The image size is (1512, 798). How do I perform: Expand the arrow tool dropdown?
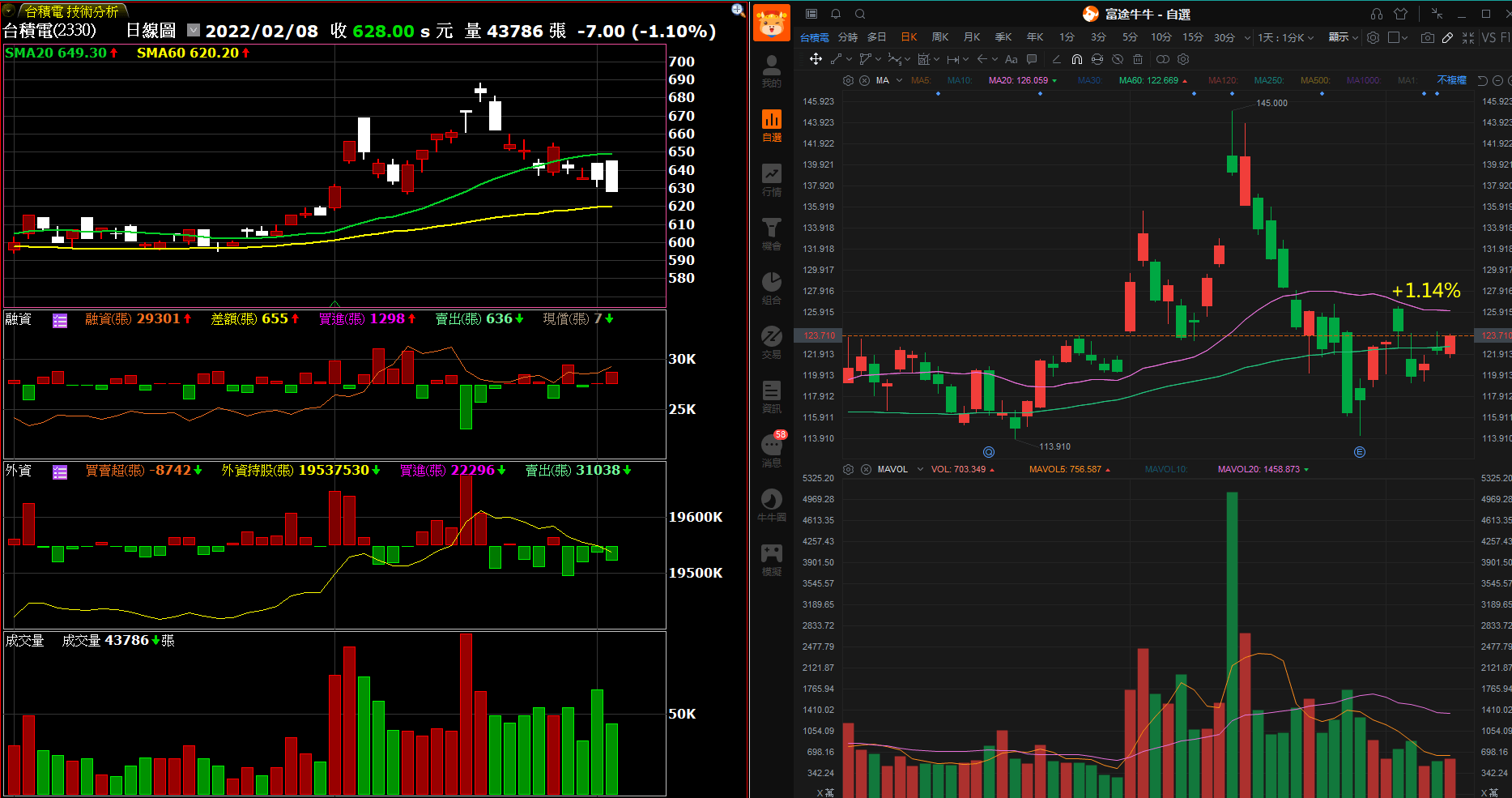coord(995,59)
